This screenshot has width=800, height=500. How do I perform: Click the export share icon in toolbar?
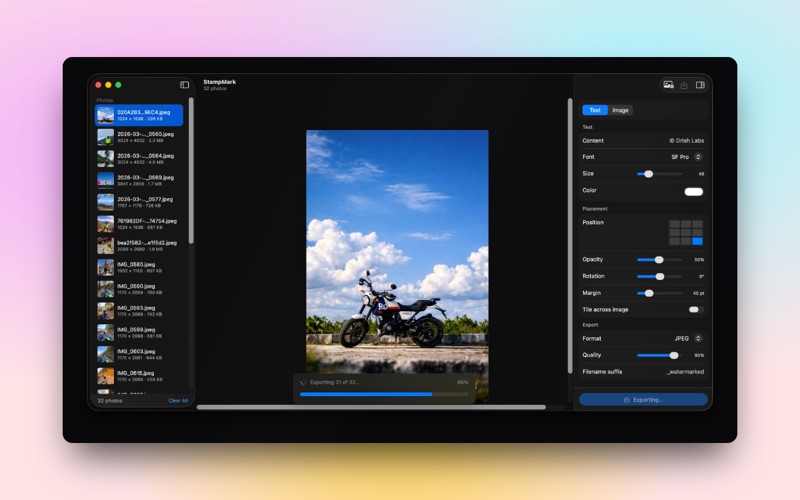(x=684, y=85)
